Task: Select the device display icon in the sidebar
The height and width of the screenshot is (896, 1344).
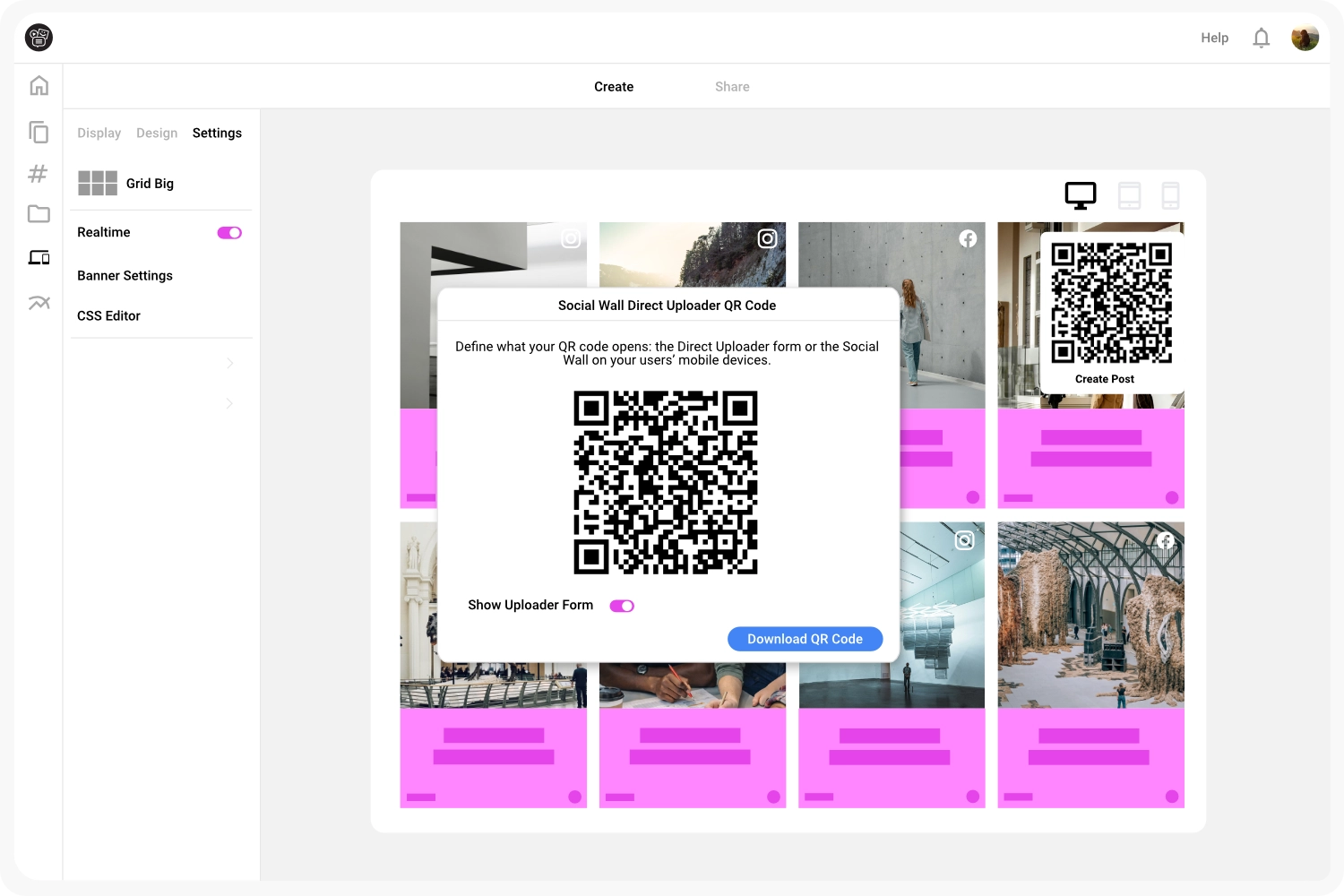Action: coord(39,257)
